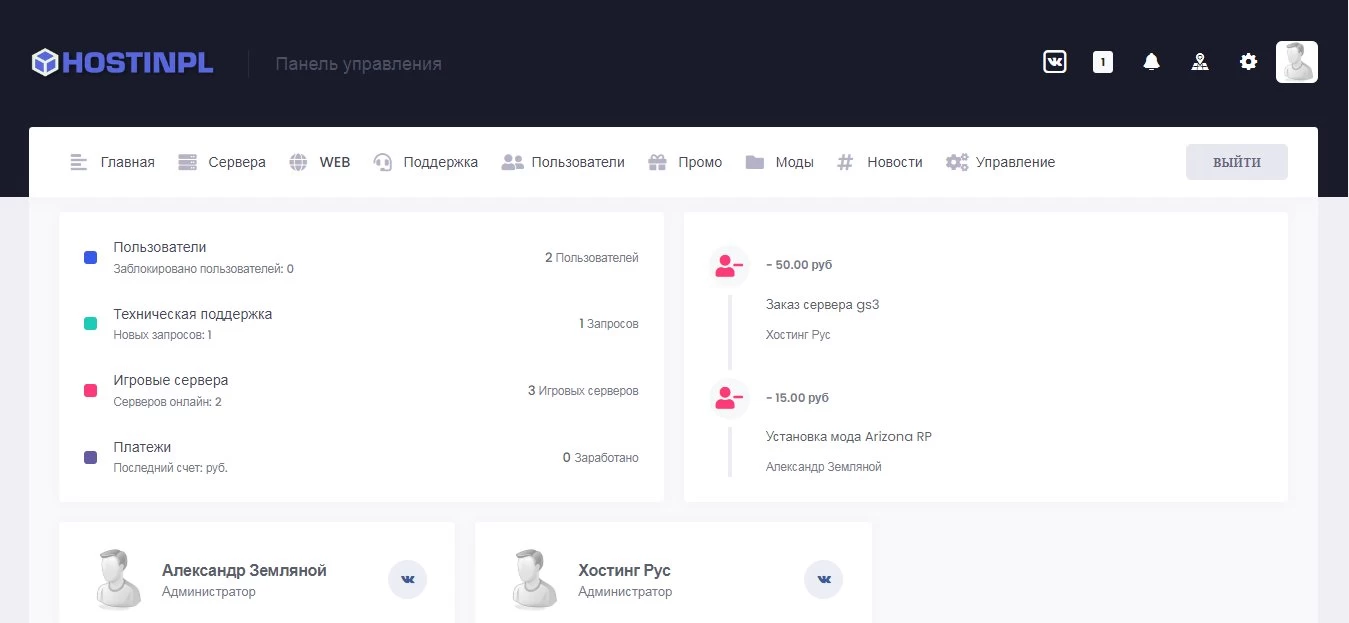Click the "1 Запросов" count
This screenshot has height=623, width=1349.
click(x=609, y=324)
